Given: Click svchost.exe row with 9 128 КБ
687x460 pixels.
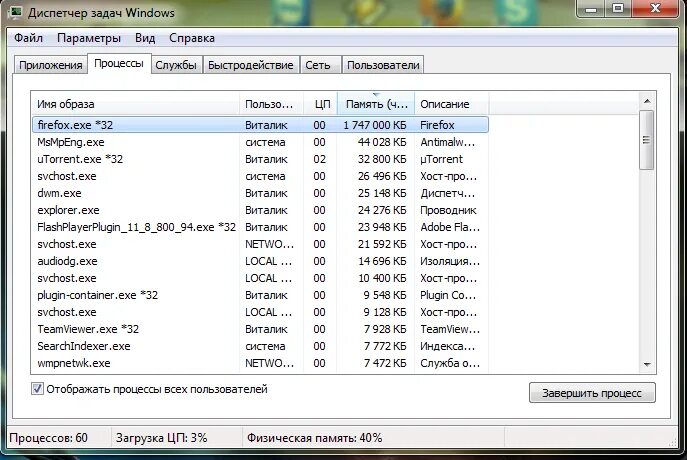Looking at the screenshot, I should [x=260, y=312].
